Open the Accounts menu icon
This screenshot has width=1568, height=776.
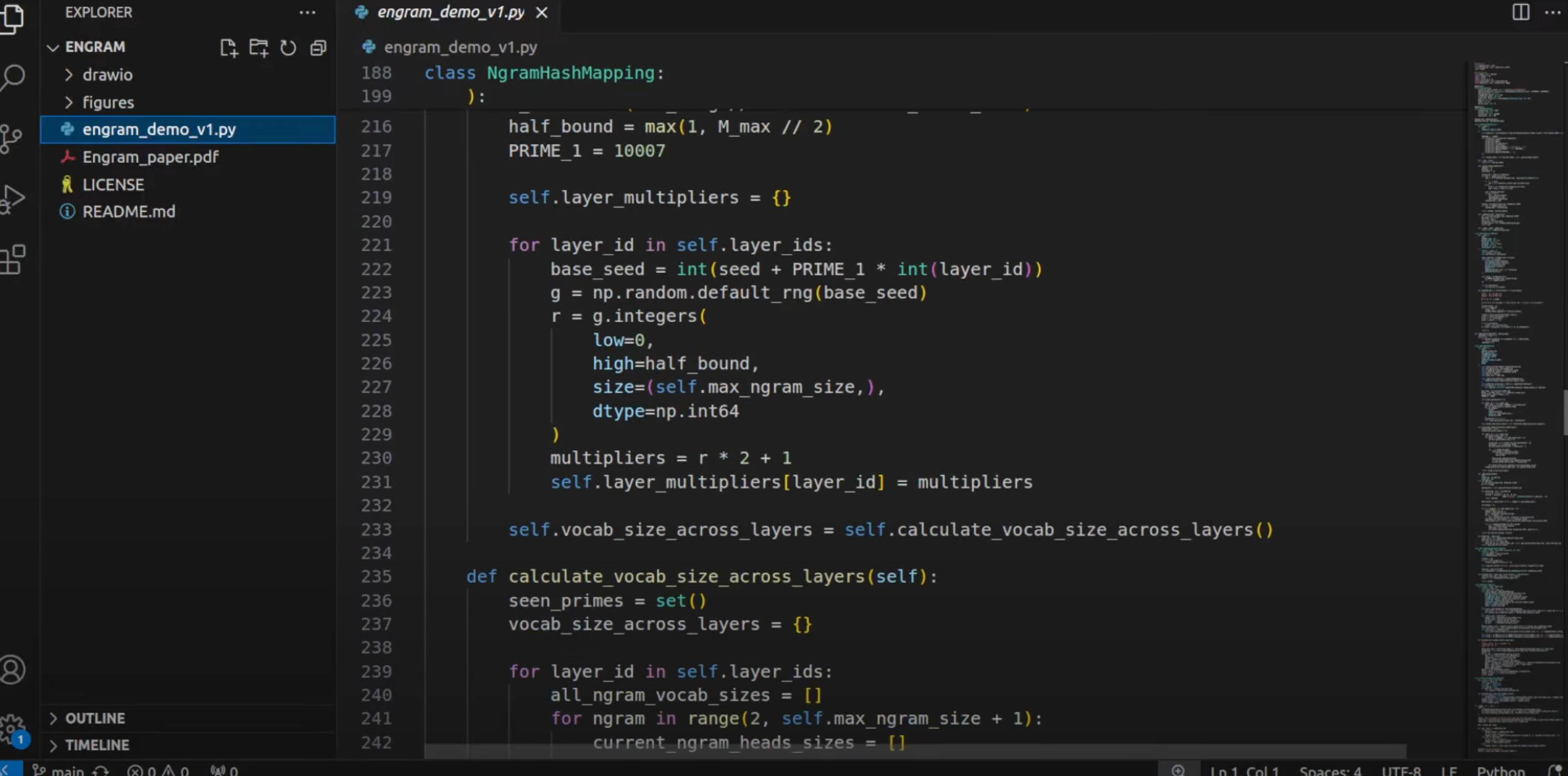click(x=12, y=669)
